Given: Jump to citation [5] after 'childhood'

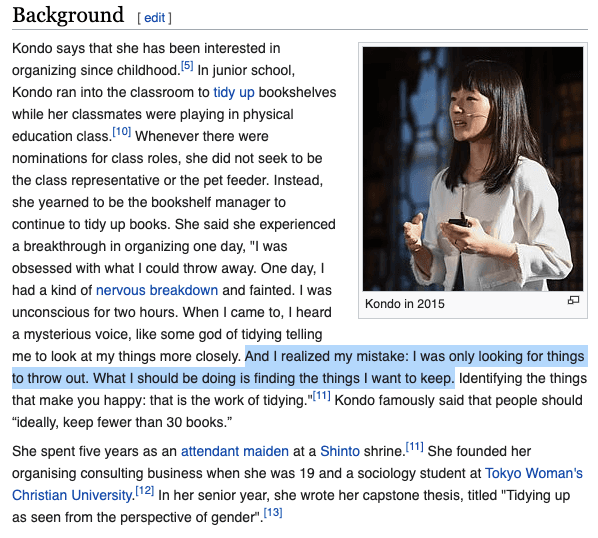Looking at the screenshot, I should coord(187,66).
